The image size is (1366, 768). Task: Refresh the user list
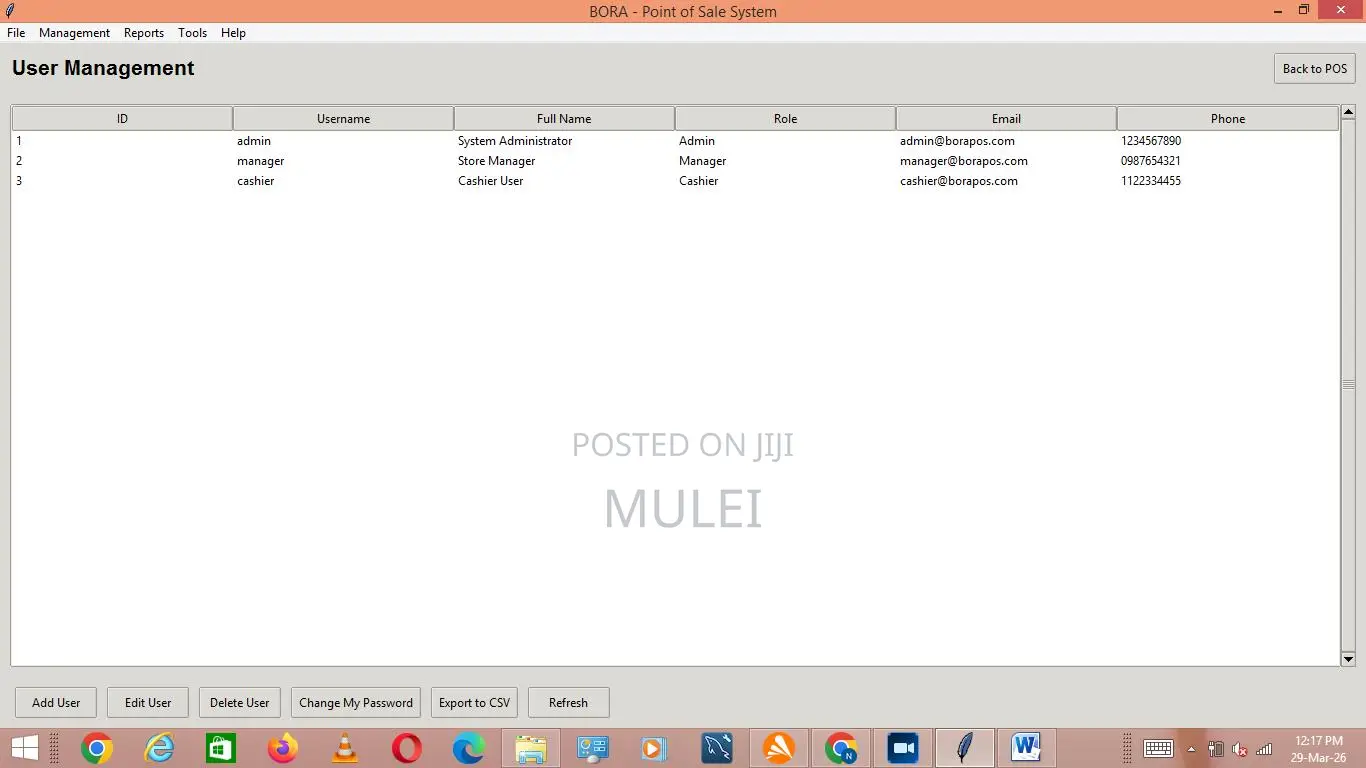[x=568, y=703]
